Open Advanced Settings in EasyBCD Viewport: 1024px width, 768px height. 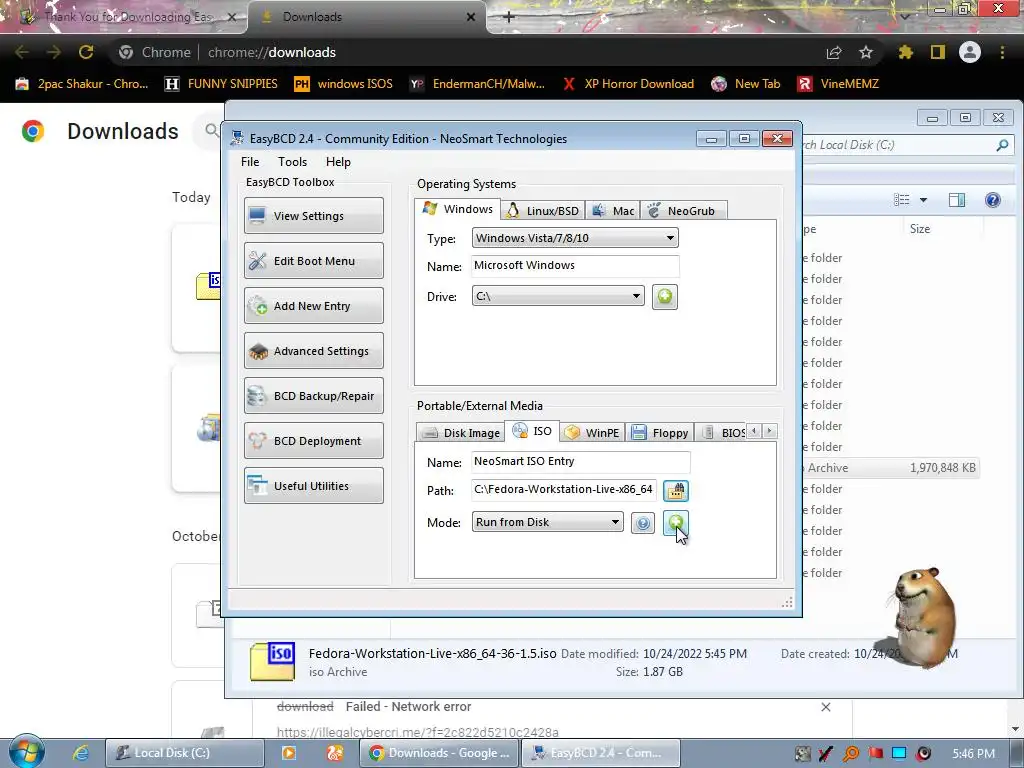click(x=313, y=351)
